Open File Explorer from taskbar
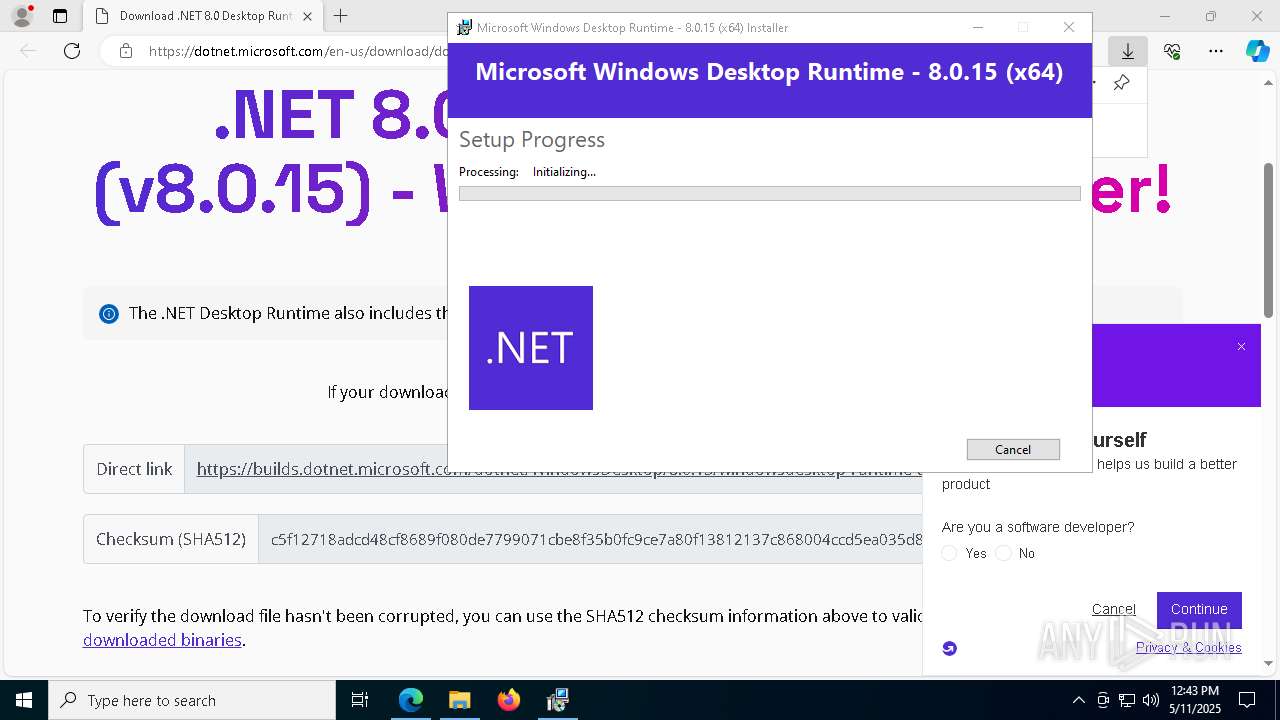 tap(460, 700)
